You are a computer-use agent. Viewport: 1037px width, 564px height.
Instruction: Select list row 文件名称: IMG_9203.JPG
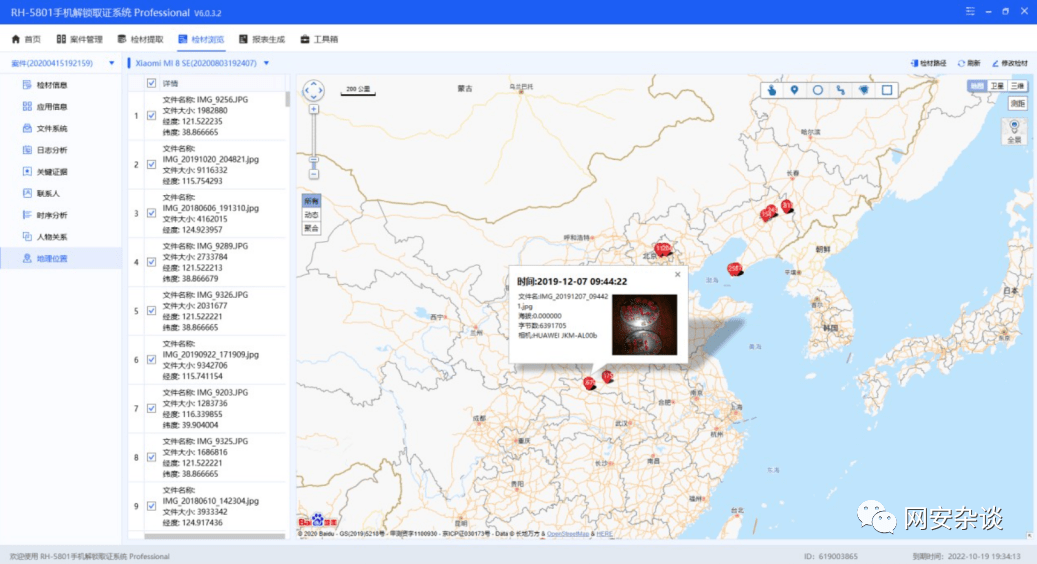[x=209, y=409]
